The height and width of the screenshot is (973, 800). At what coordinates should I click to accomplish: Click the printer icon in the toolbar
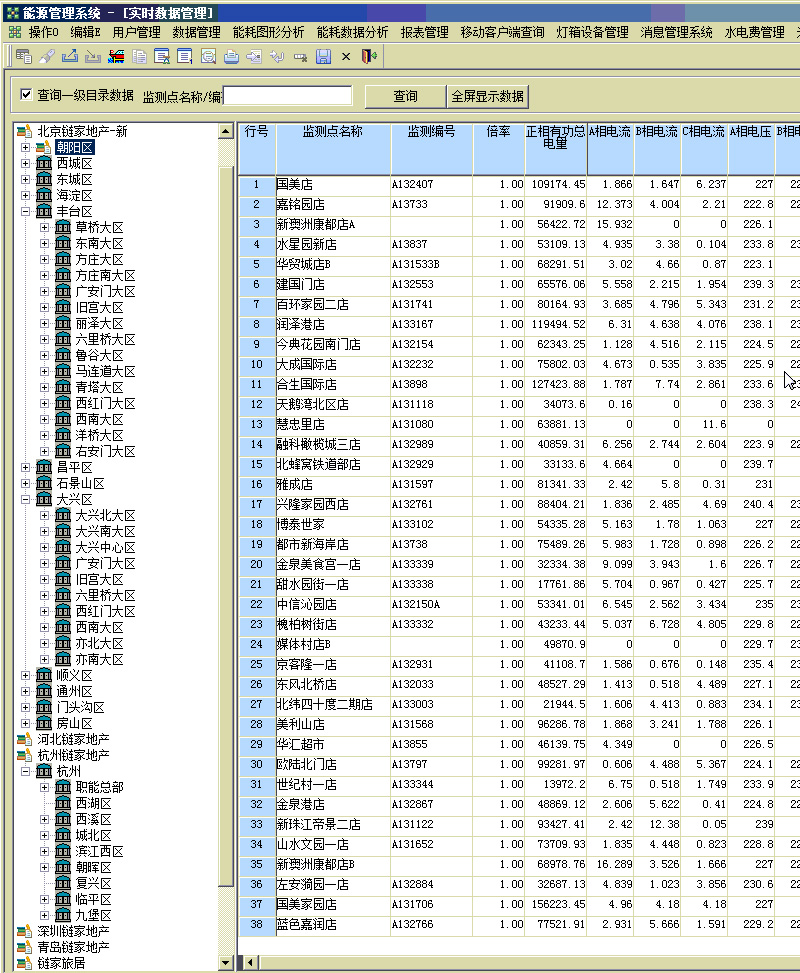pyautogui.click(x=231, y=57)
